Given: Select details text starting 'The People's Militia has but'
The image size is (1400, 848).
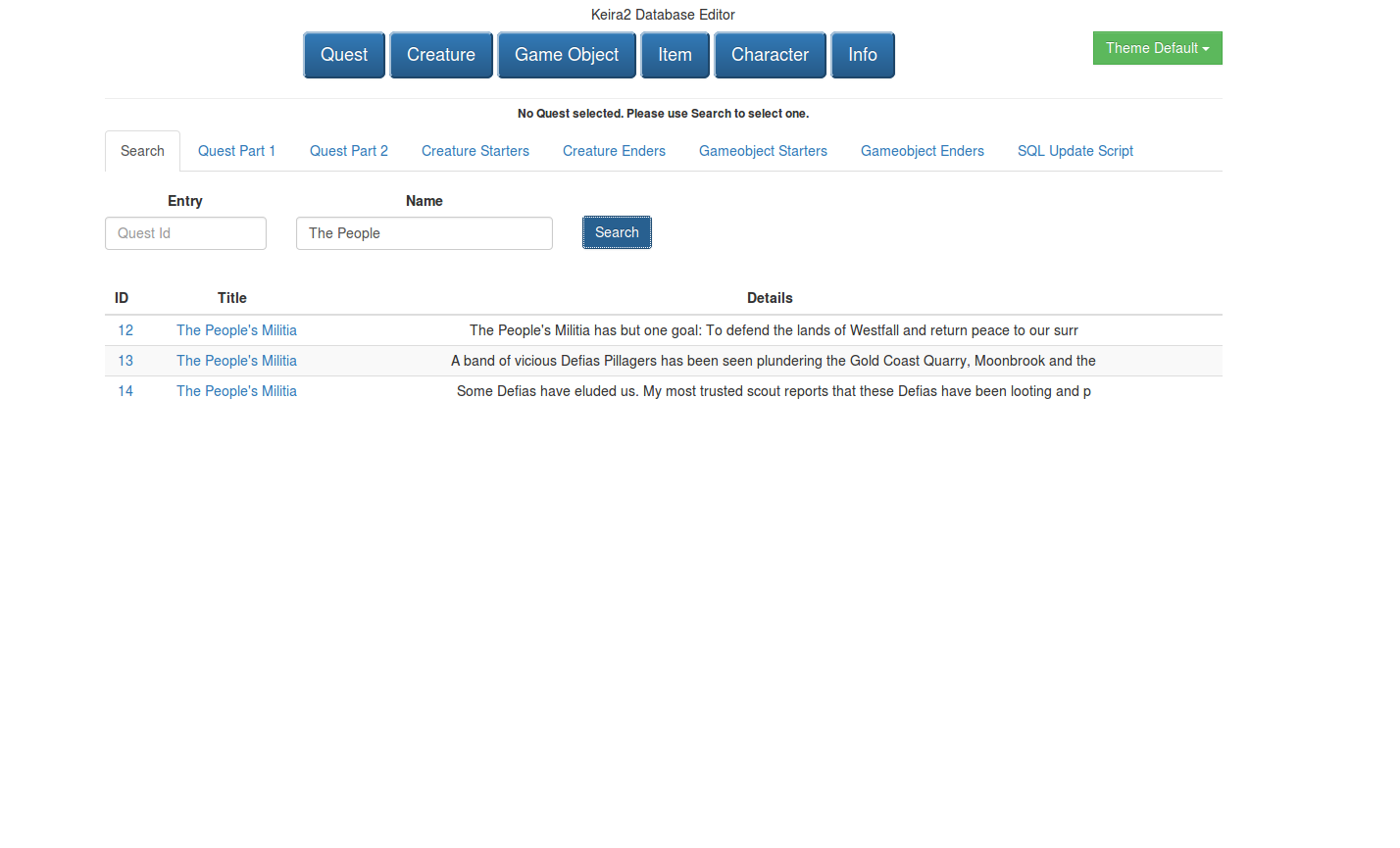Looking at the screenshot, I should pyautogui.click(x=774, y=330).
